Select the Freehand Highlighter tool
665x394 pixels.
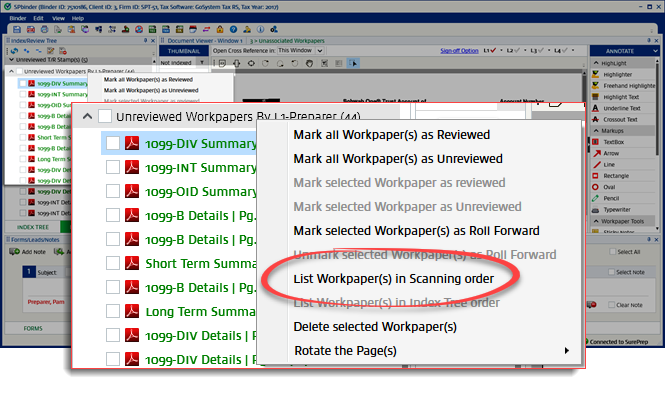coord(623,86)
